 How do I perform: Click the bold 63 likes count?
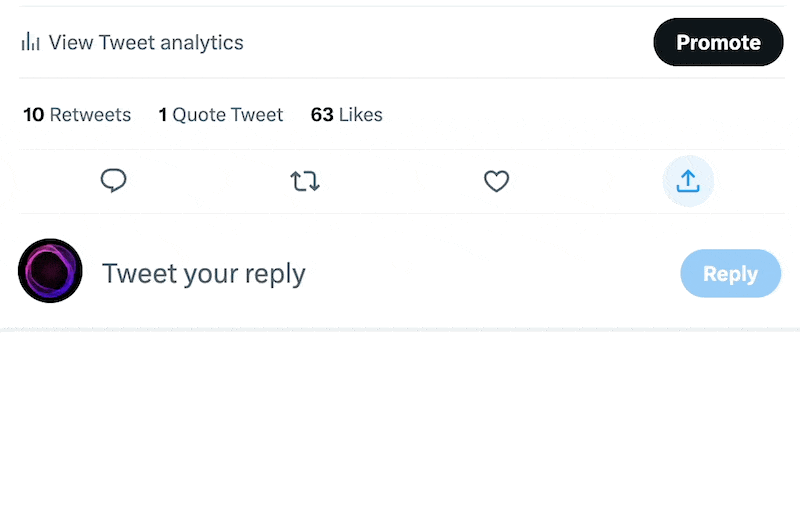pos(322,115)
